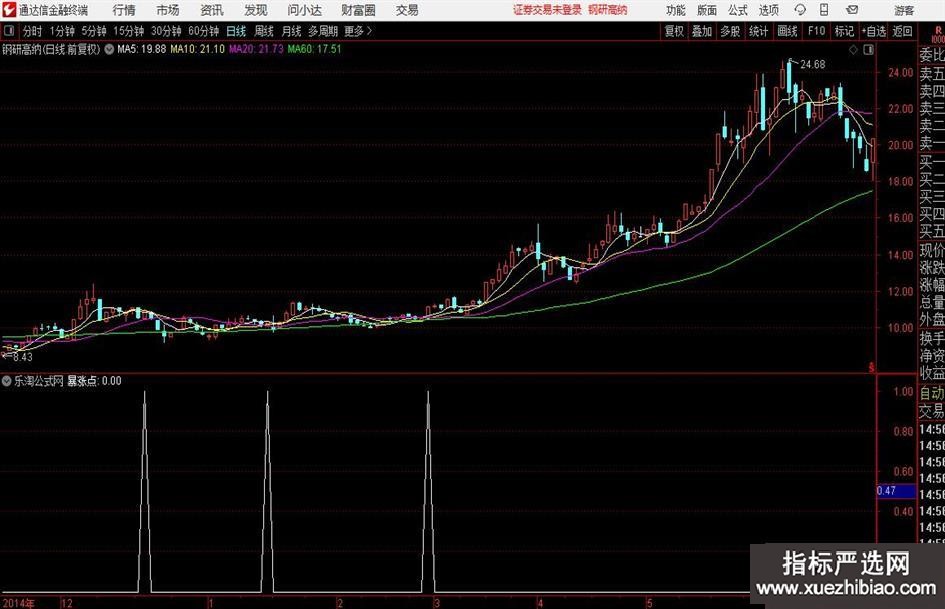Click the +自选 add to watchlist button

click(873, 31)
